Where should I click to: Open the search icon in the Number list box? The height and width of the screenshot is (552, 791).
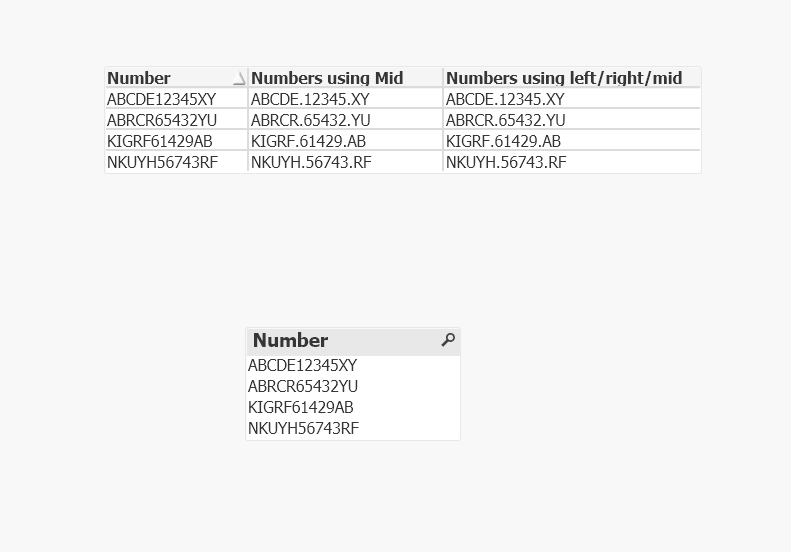448,340
